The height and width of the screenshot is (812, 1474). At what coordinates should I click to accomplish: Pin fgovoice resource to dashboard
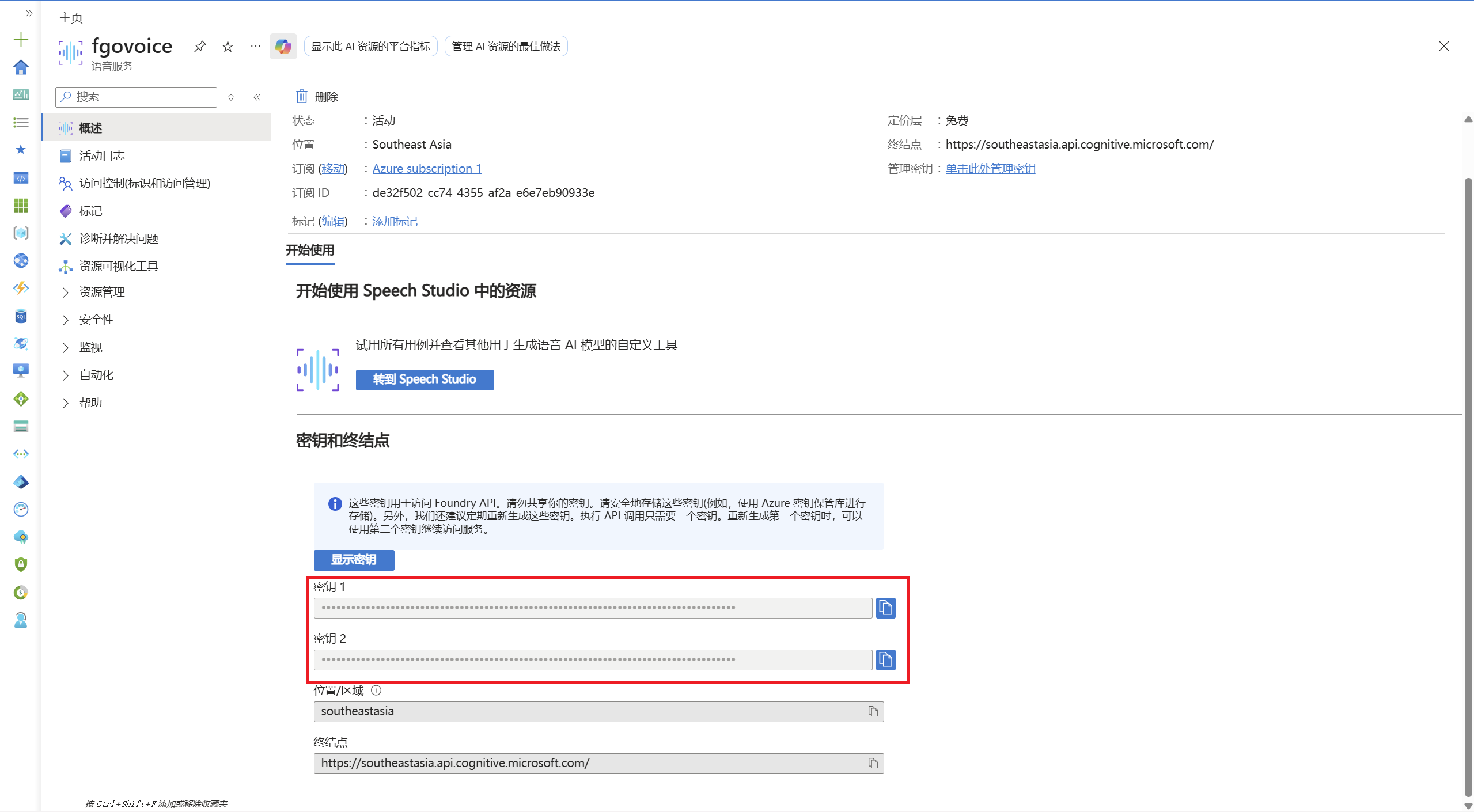(x=200, y=47)
